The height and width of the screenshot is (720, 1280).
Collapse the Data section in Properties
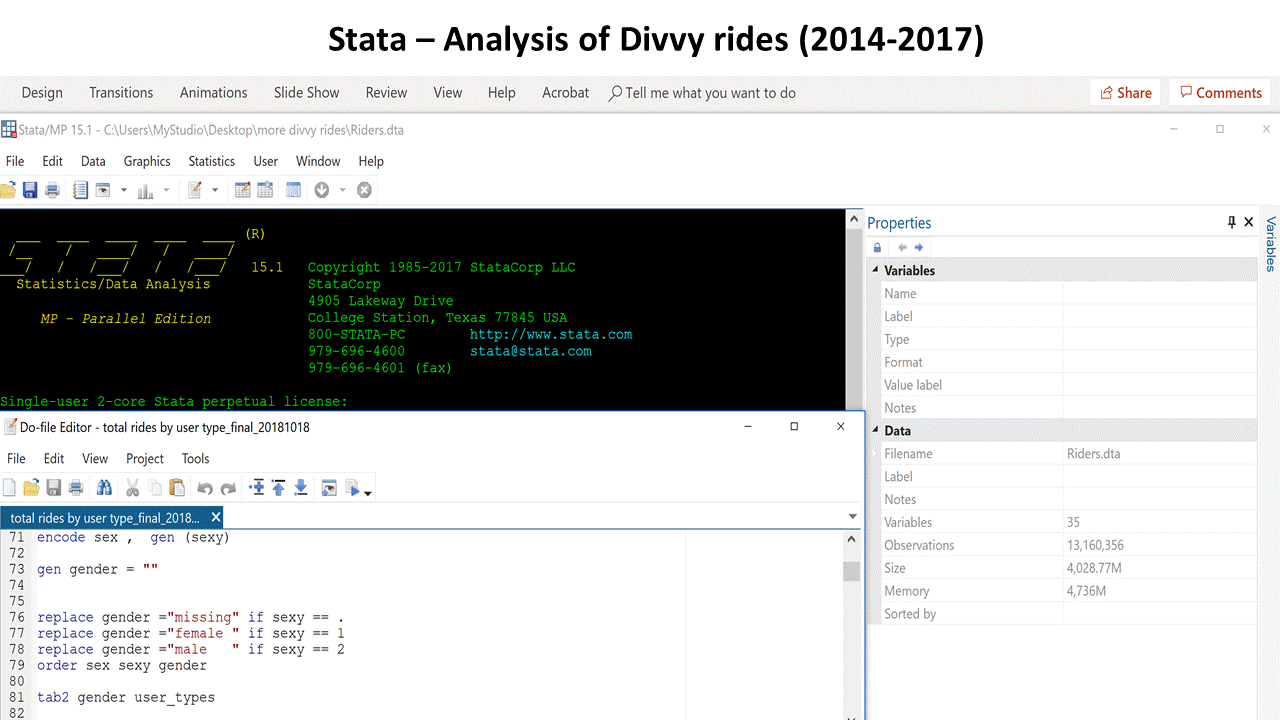click(x=874, y=430)
